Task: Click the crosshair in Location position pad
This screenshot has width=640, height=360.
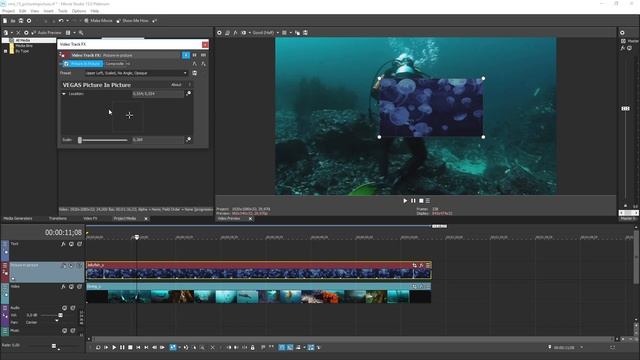Action: click(x=129, y=116)
